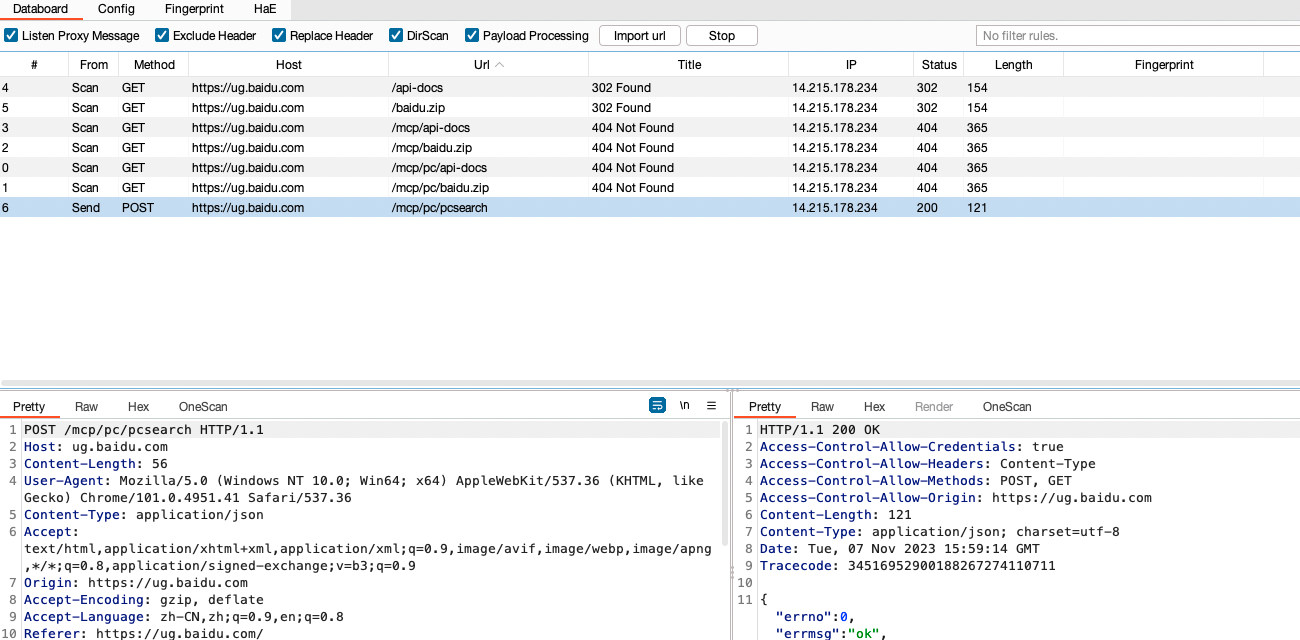Click the Content-Type: application/json request header
Screen dimensions: 1300x640
tap(144, 515)
